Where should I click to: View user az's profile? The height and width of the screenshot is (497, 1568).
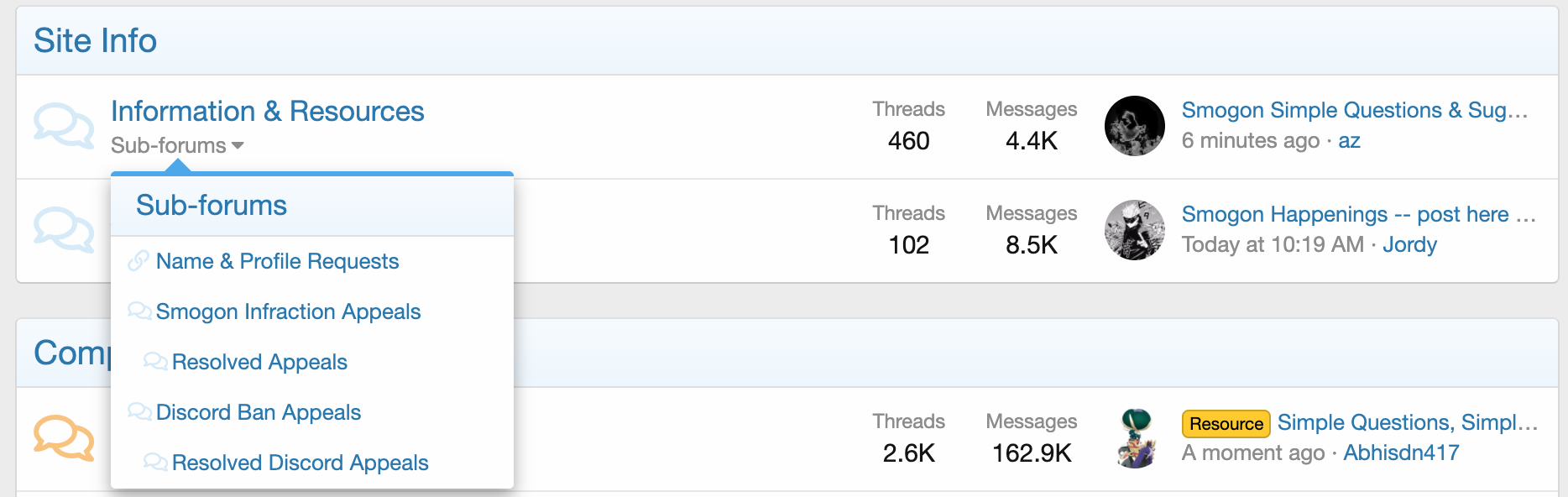coord(1349,140)
